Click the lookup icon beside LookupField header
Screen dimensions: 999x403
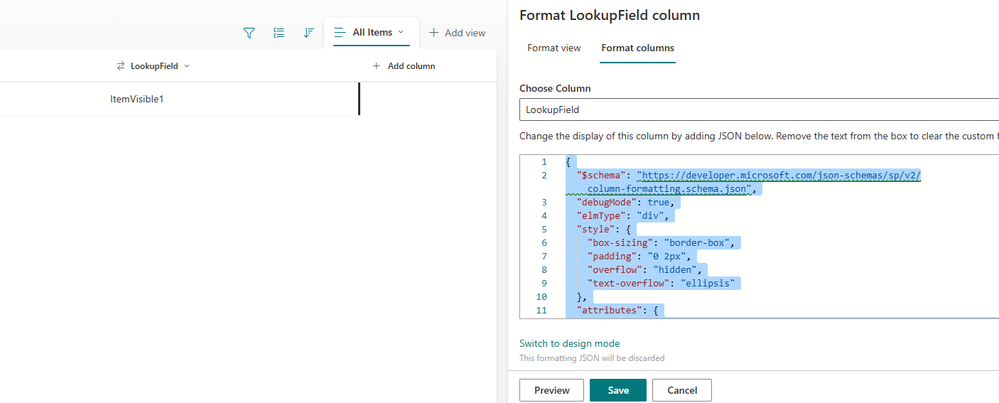(x=121, y=66)
